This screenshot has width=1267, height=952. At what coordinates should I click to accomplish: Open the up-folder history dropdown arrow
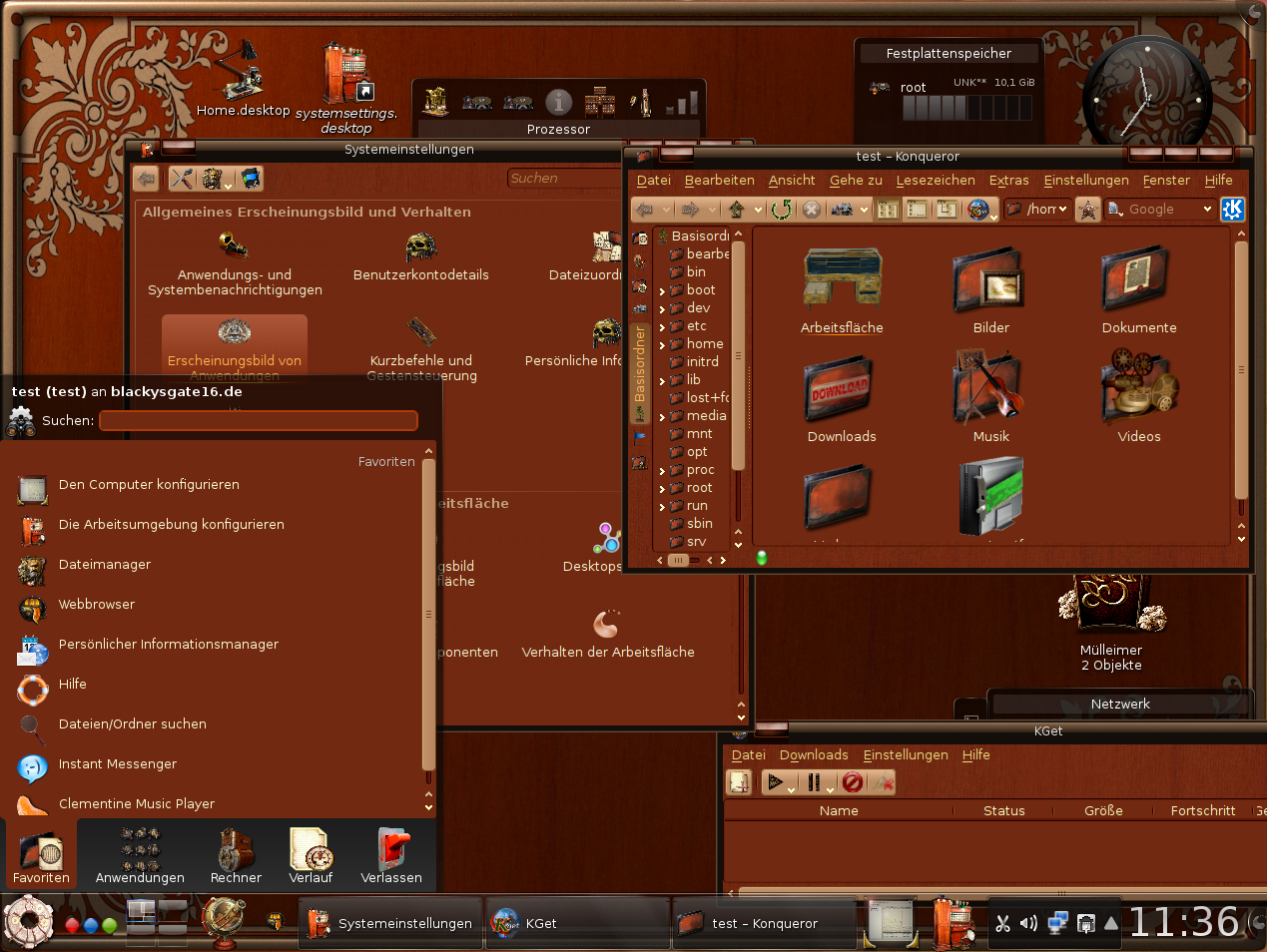tap(759, 210)
